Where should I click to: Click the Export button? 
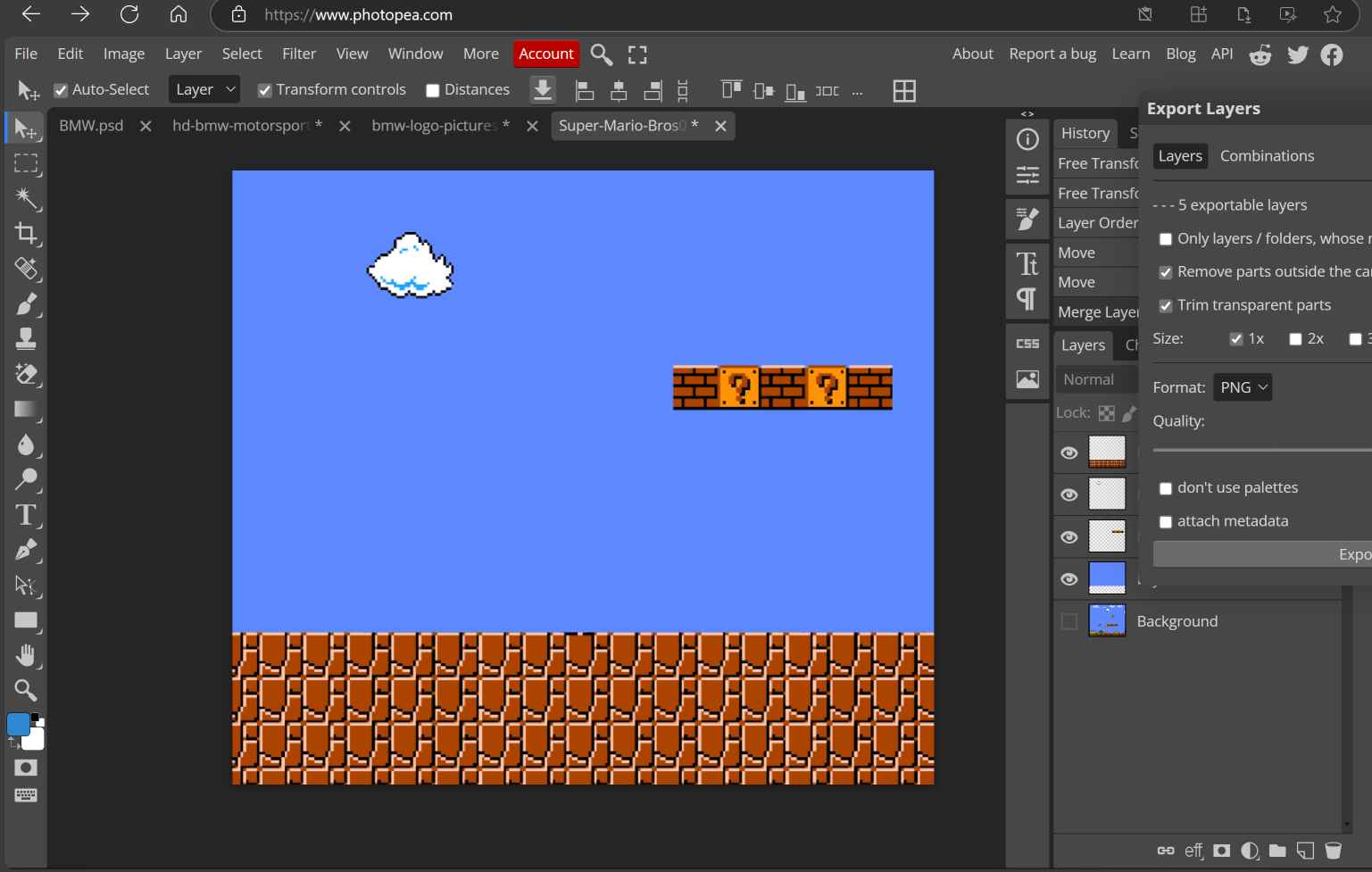click(1262, 554)
